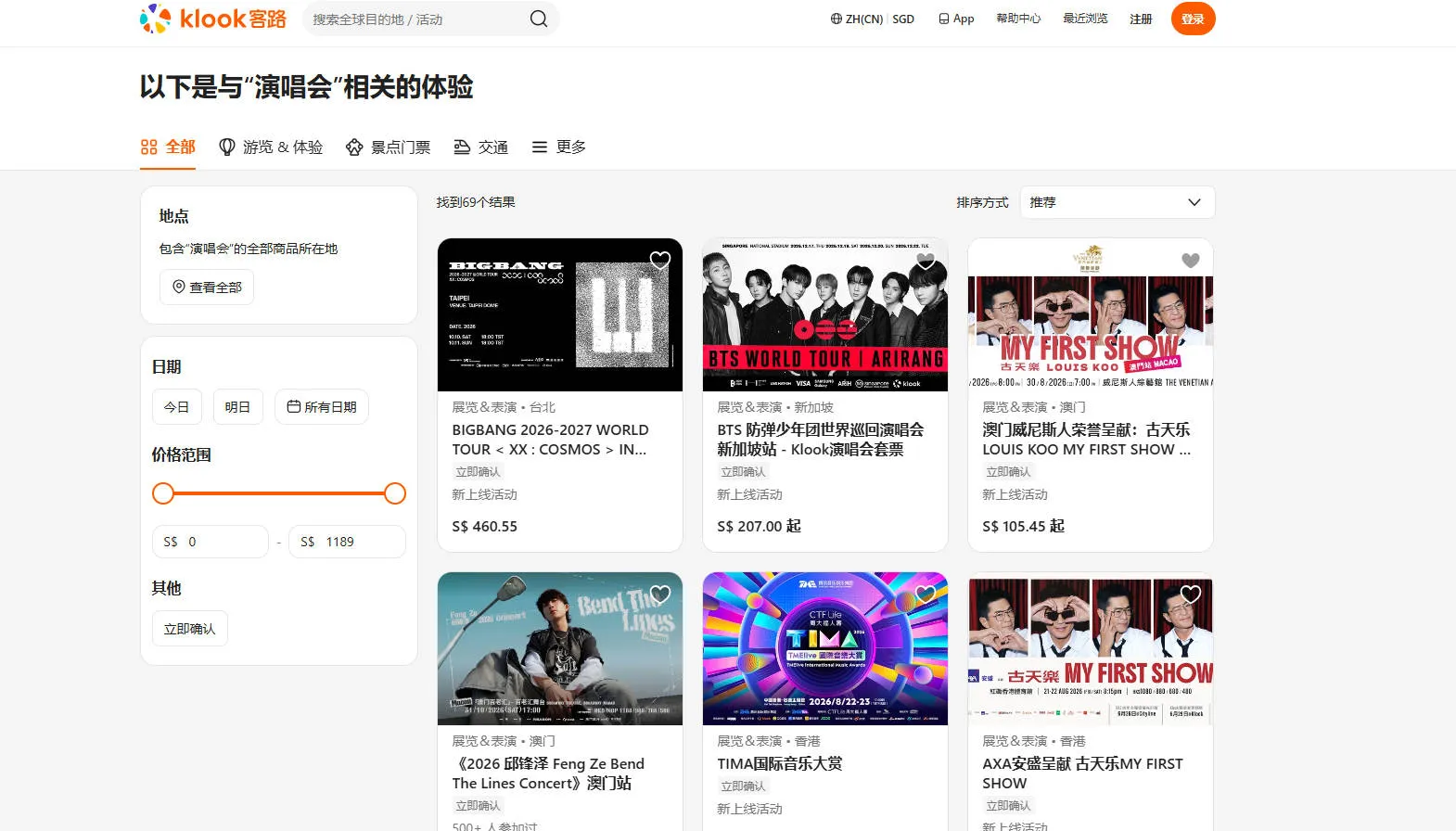Open the BTS World Tour Arirang thumbnail
Viewport: 1456px width, 831px height.
825,315
